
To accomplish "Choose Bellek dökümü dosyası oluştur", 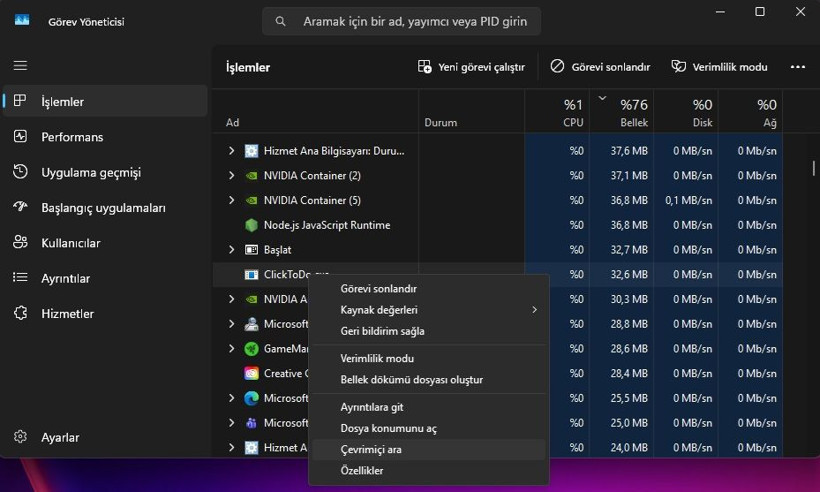I will [x=429, y=380].
